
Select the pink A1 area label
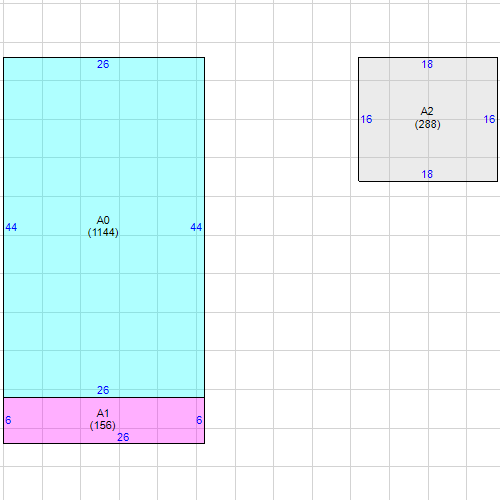point(103,414)
